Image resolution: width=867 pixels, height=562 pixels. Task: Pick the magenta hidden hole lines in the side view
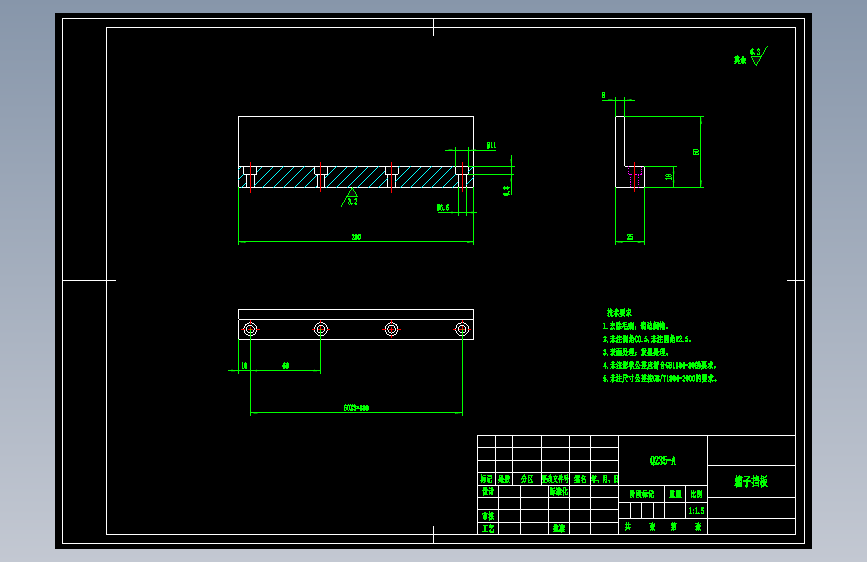pyautogui.click(x=635, y=178)
